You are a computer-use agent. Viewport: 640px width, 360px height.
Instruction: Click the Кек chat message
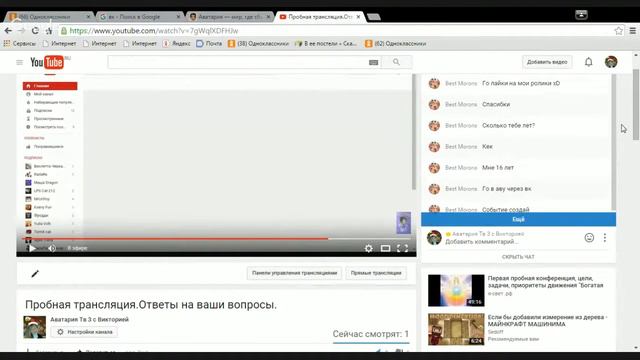pos(487,146)
